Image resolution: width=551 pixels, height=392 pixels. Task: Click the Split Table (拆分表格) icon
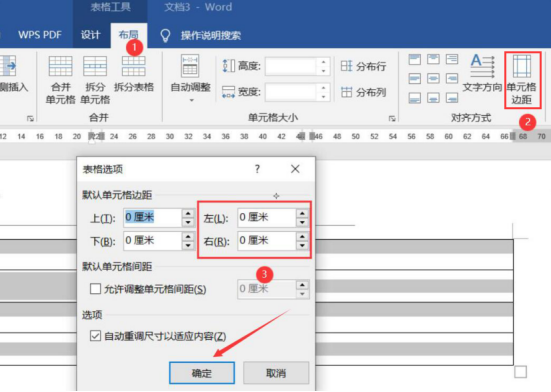(134, 66)
